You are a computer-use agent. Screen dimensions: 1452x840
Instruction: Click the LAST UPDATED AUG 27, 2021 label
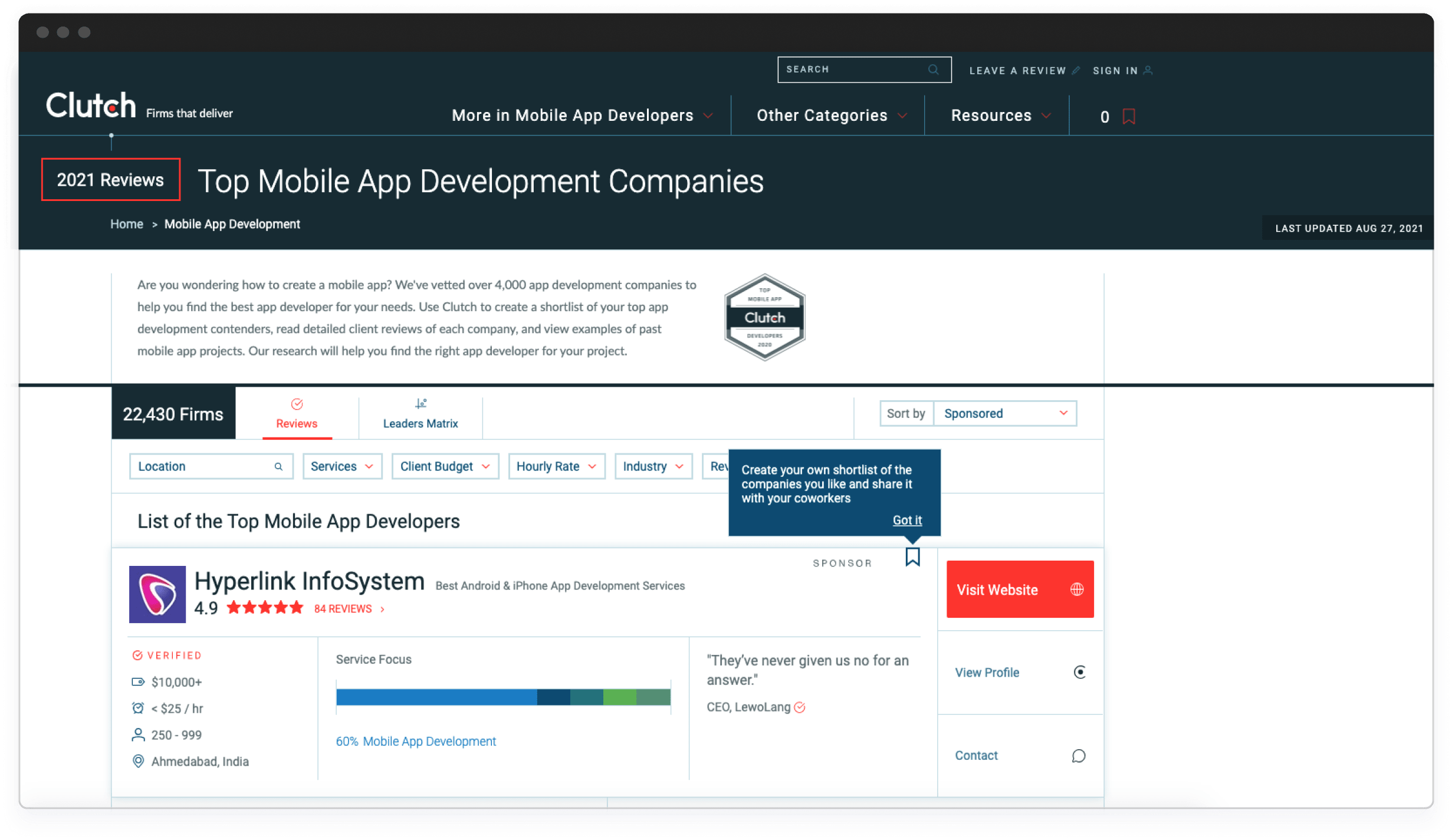[x=1349, y=228]
